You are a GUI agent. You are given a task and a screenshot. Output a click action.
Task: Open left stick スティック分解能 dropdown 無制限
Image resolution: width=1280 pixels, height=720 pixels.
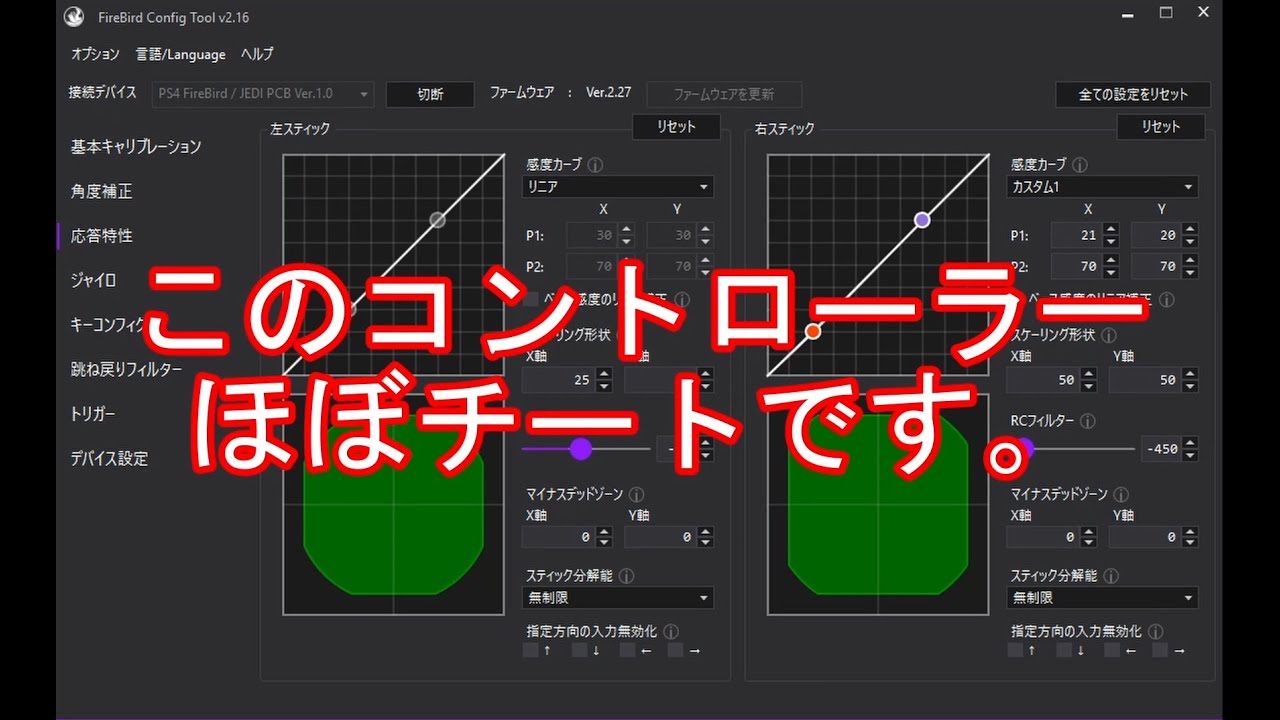(x=618, y=598)
